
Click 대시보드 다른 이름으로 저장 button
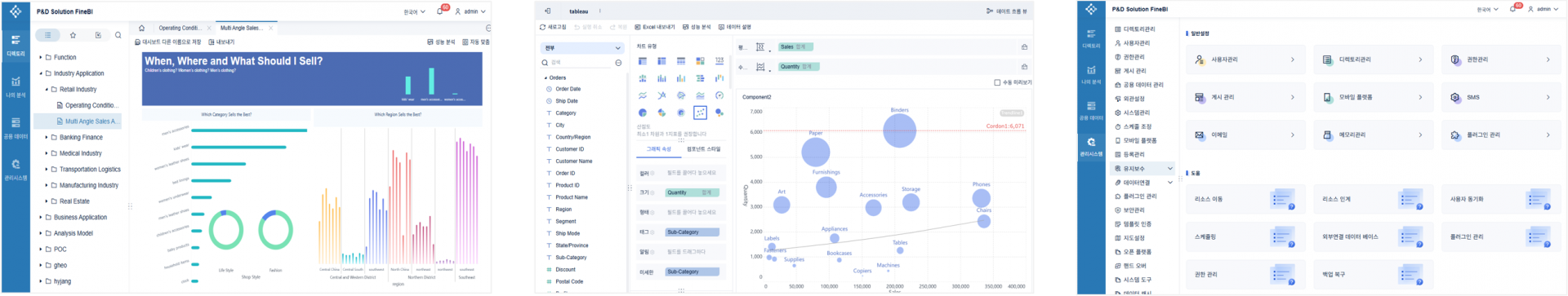point(167,42)
